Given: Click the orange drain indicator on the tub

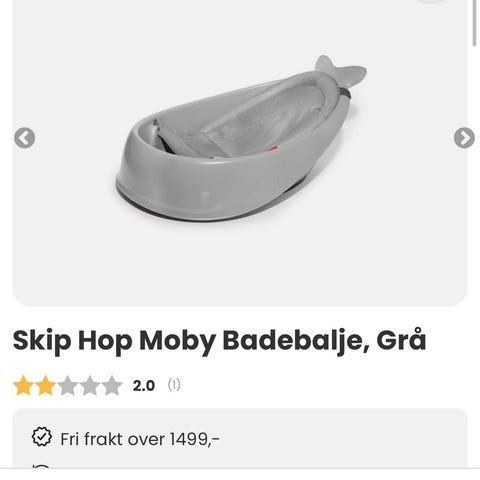Looking at the screenshot, I should [272, 148].
